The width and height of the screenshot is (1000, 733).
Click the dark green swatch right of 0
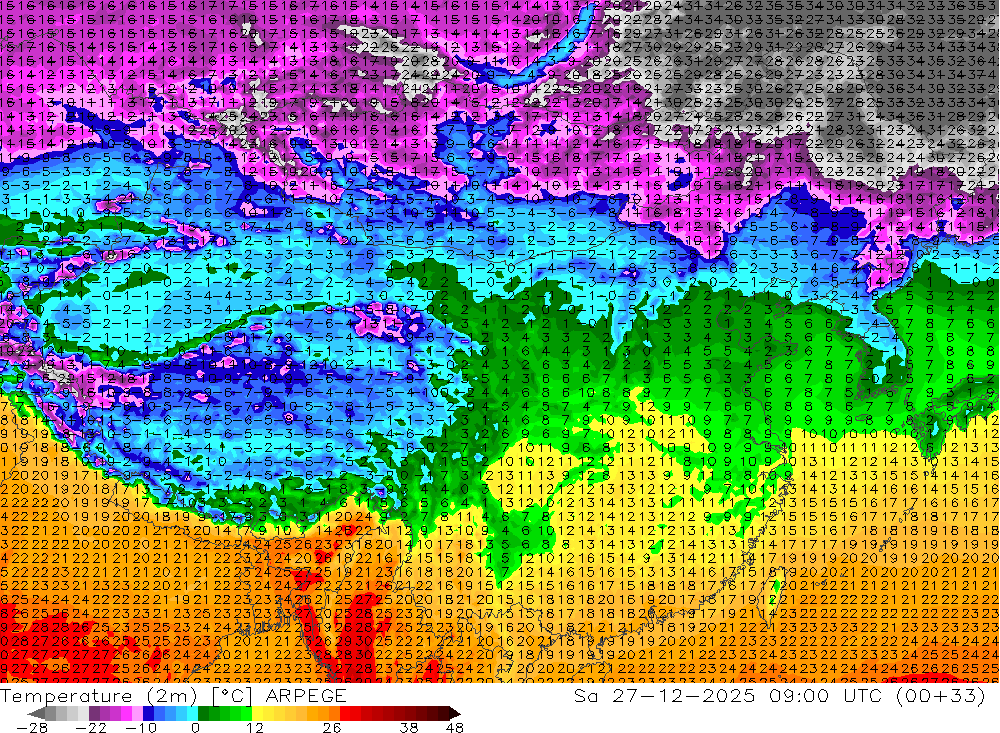click(x=203, y=714)
